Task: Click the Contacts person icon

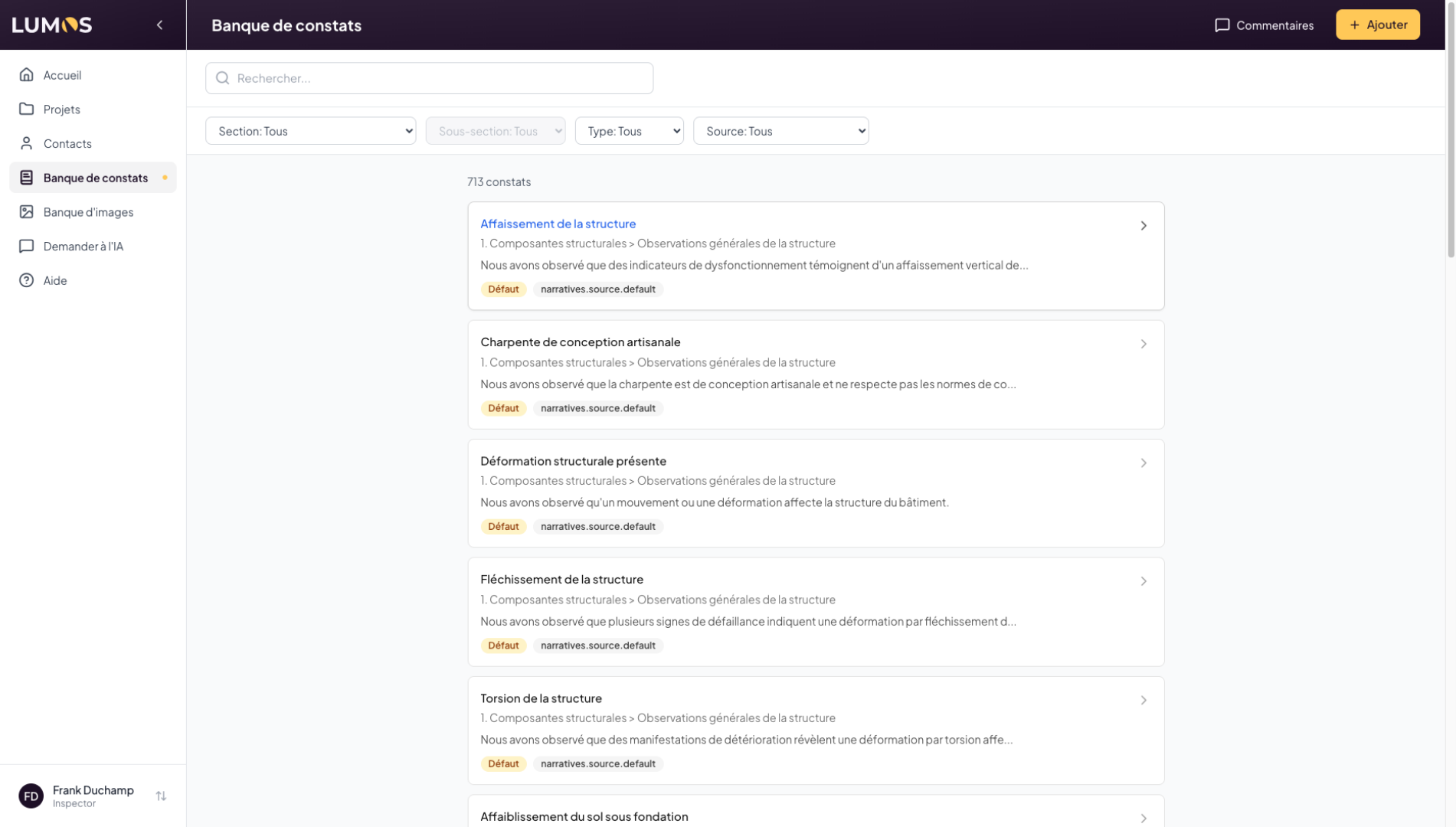Action: pyautogui.click(x=27, y=143)
